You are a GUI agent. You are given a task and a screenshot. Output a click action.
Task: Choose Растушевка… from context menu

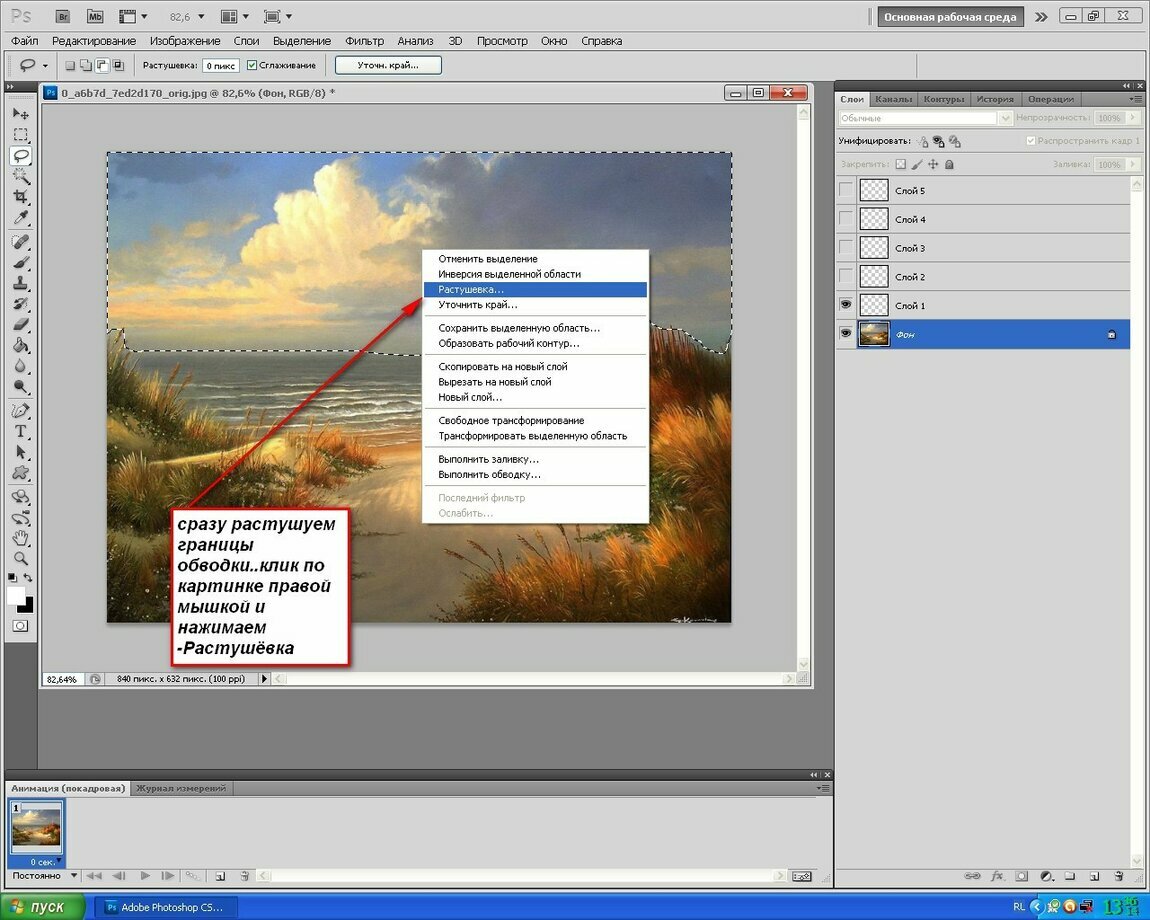(535, 289)
